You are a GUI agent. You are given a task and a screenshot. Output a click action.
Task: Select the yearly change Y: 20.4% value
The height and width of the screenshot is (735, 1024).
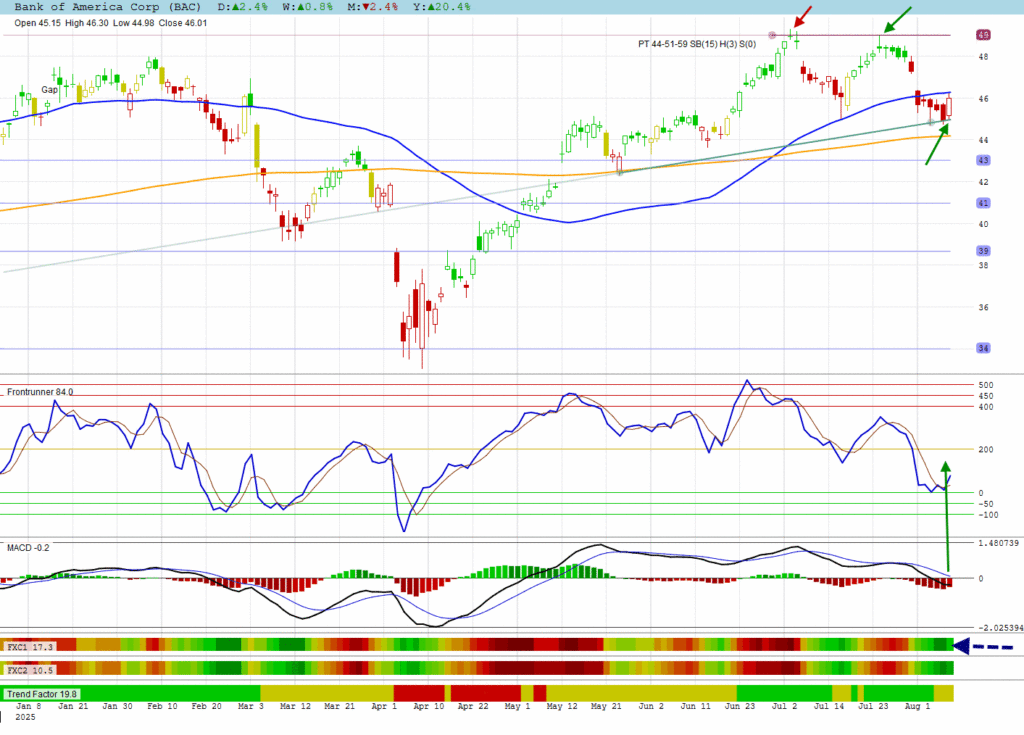[x=441, y=7]
